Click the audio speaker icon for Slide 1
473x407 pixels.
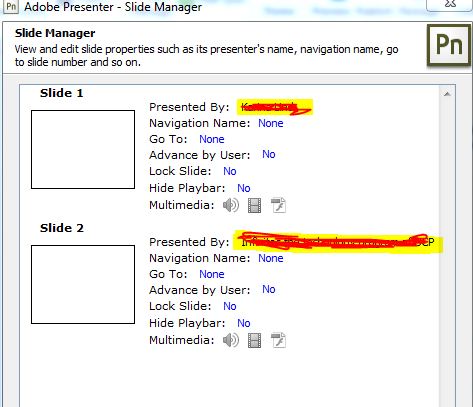click(231, 205)
